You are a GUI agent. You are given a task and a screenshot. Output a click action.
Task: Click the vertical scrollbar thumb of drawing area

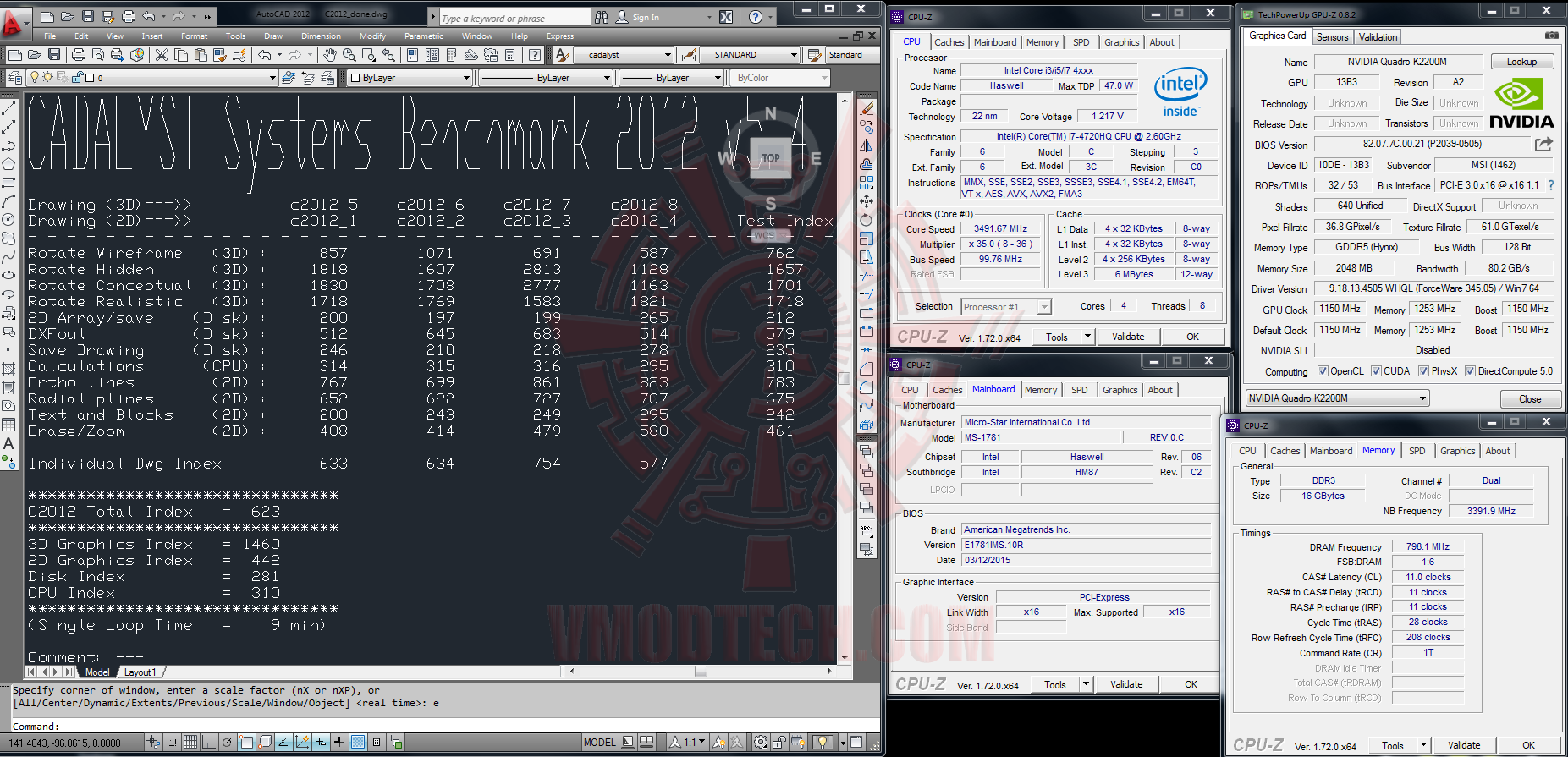pyautogui.click(x=844, y=378)
